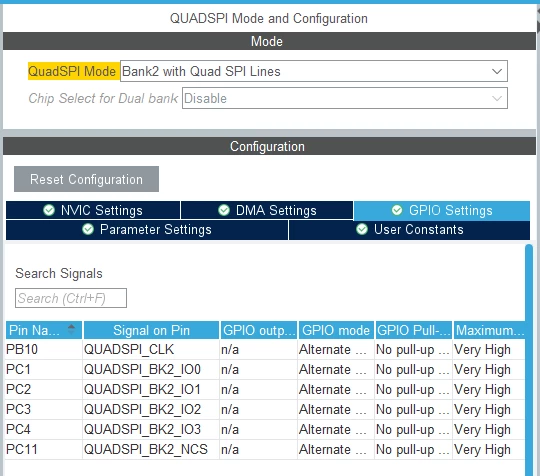The height and width of the screenshot is (476, 540).
Task: Click the Parameter Settings green check icon
Action: [88, 229]
